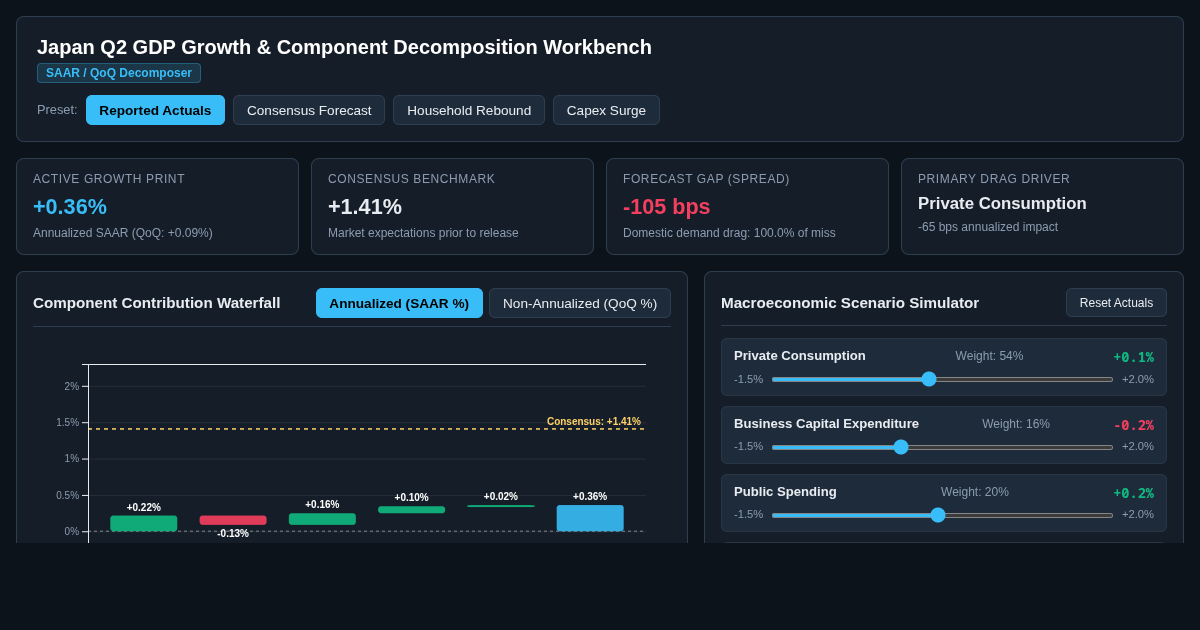The image size is (1200, 630).
Task: Click the Public Spending +0.2% value
Action: click(x=1133, y=493)
